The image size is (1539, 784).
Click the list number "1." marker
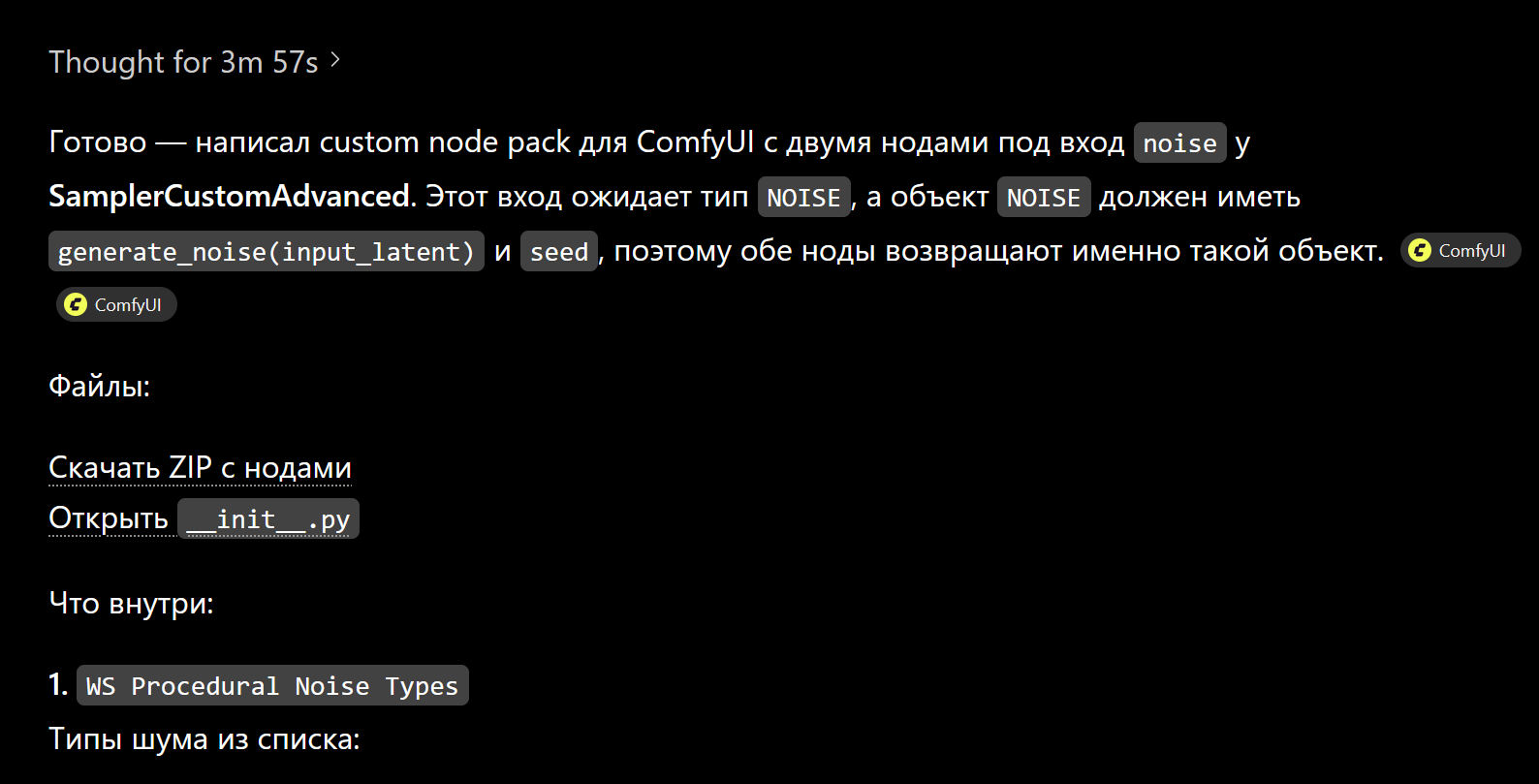(58, 685)
